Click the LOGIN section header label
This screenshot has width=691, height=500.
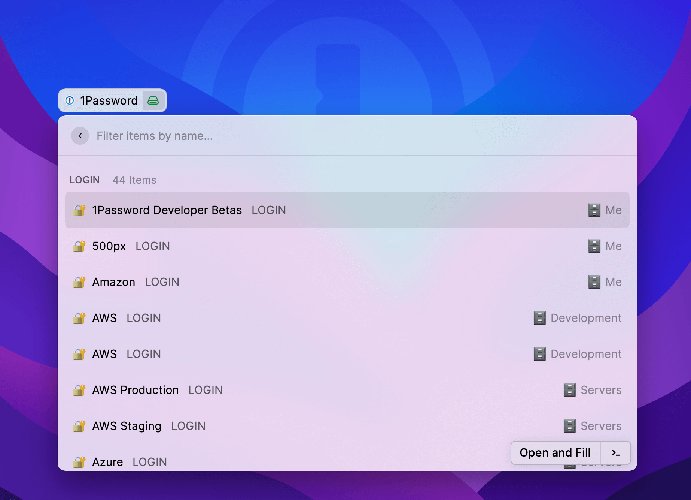84,180
